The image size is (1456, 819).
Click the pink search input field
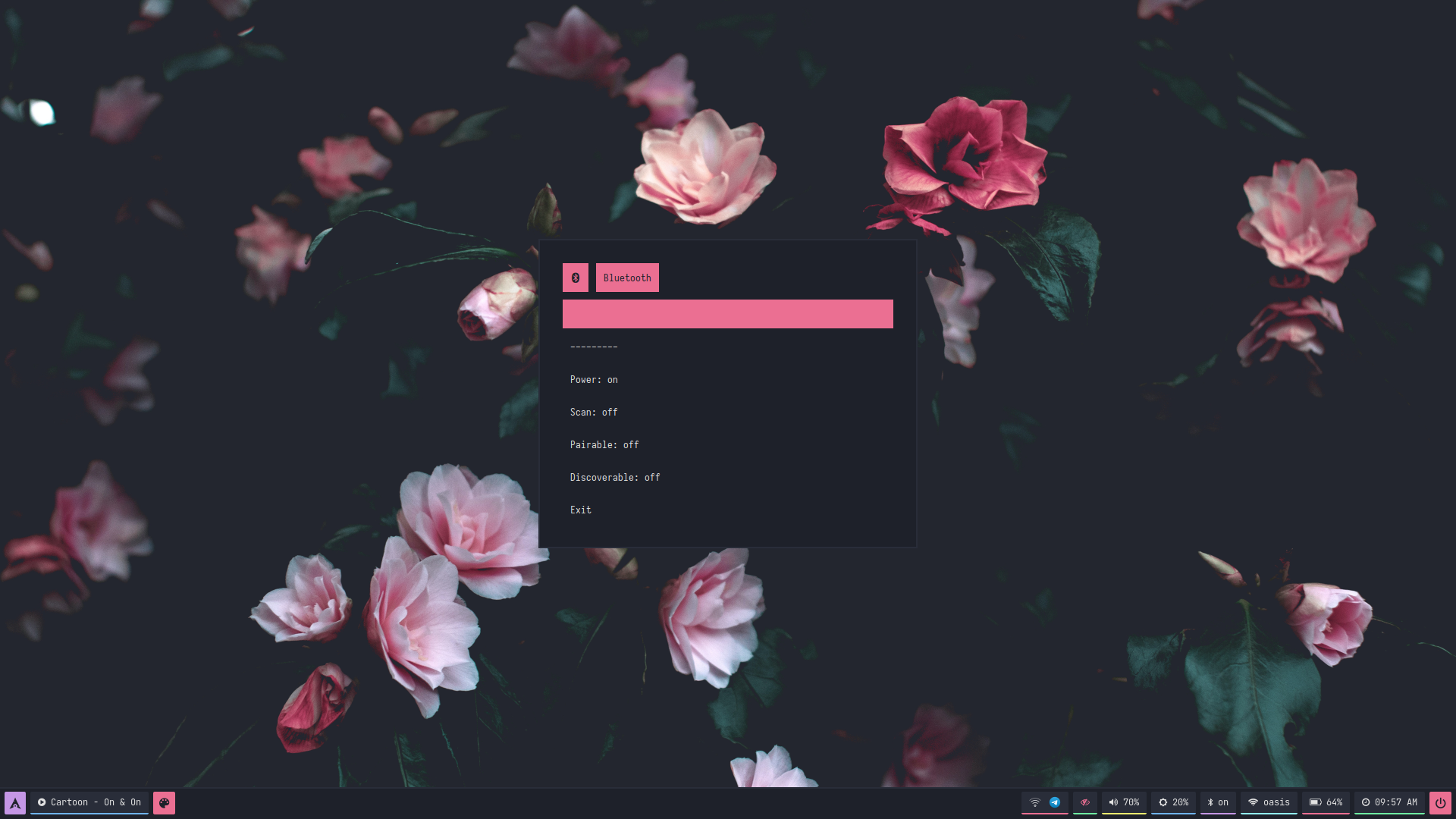coord(727,314)
